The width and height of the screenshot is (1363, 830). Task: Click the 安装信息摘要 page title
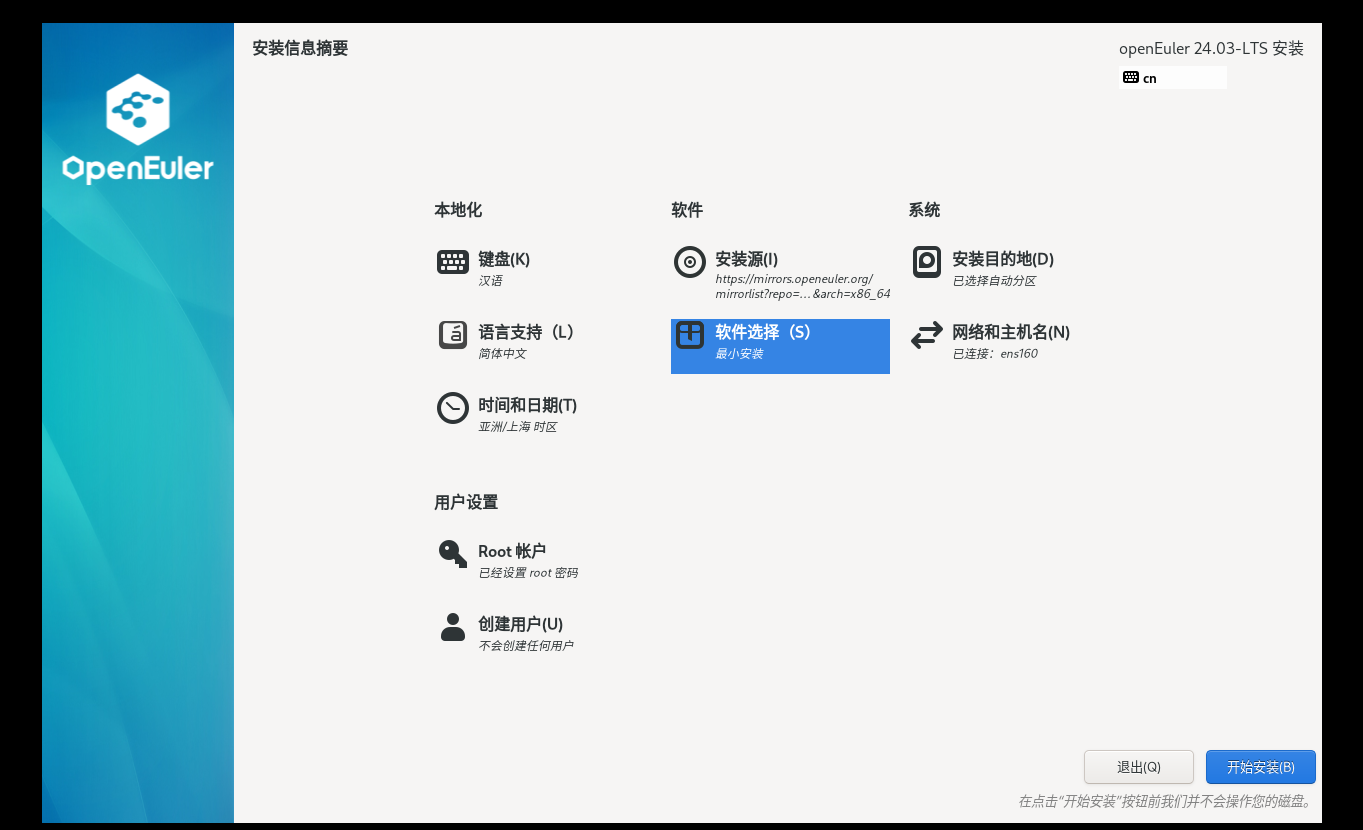click(300, 48)
